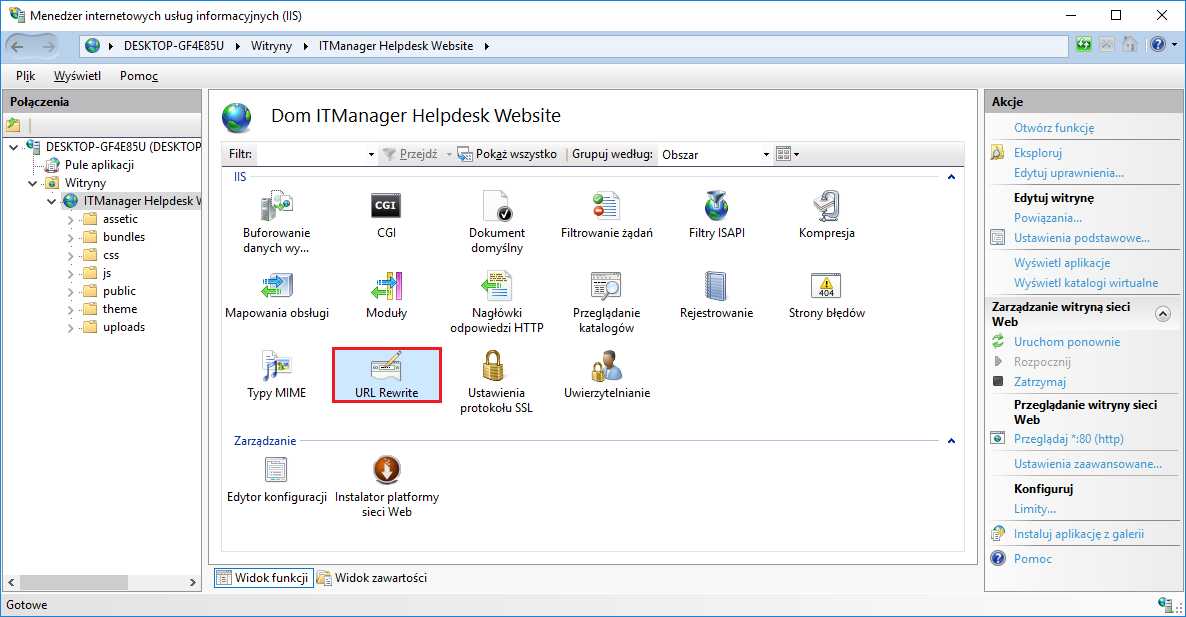Image resolution: width=1186 pixels, height=617 pixels.
Task: Open the Grupuj według Obszar dropdown
Action: [x=765, y=154]
